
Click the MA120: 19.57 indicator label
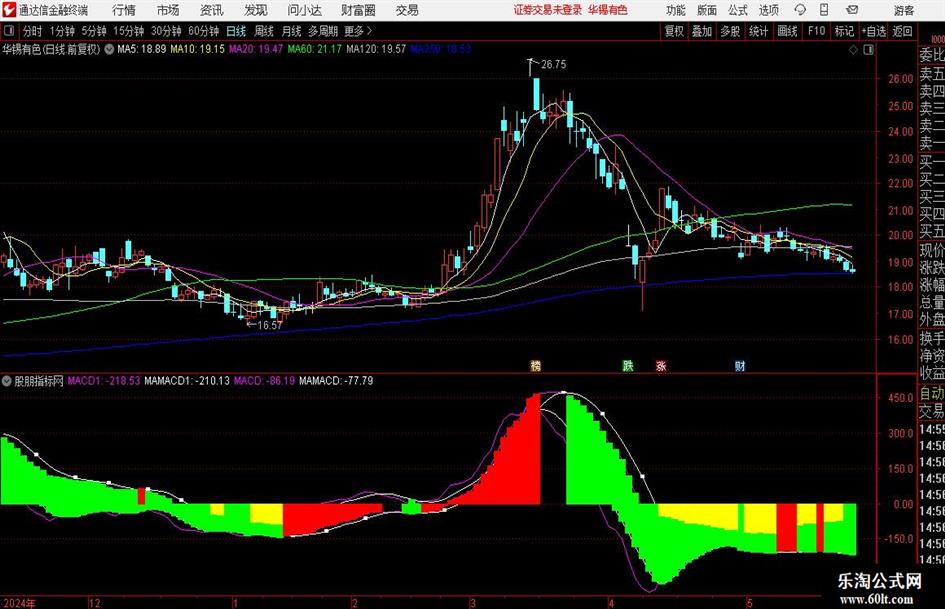pos(376,49)
